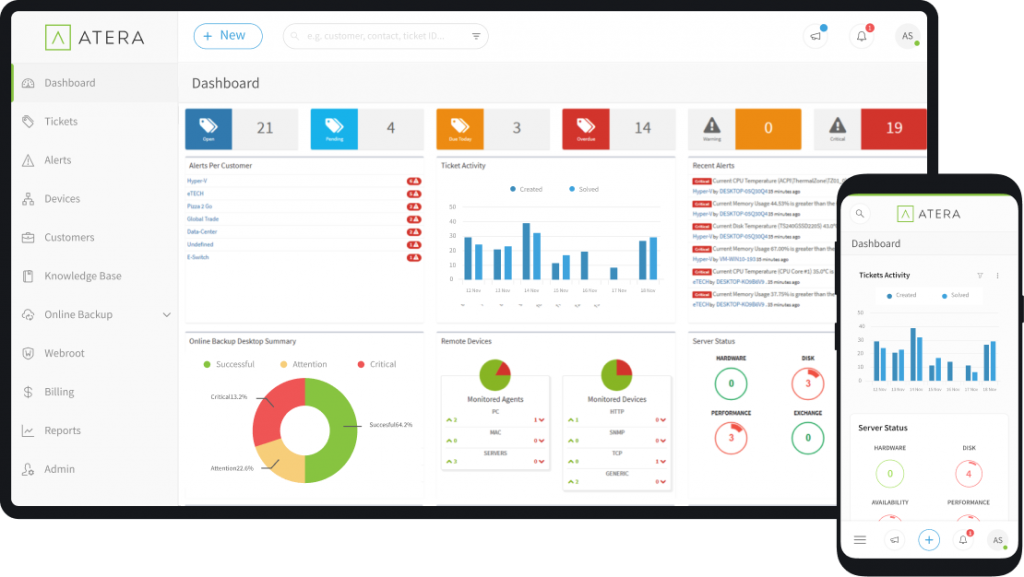Click the orange Due Today tag tile
This screenshot has width=1024, height=577.
(460, 129)
